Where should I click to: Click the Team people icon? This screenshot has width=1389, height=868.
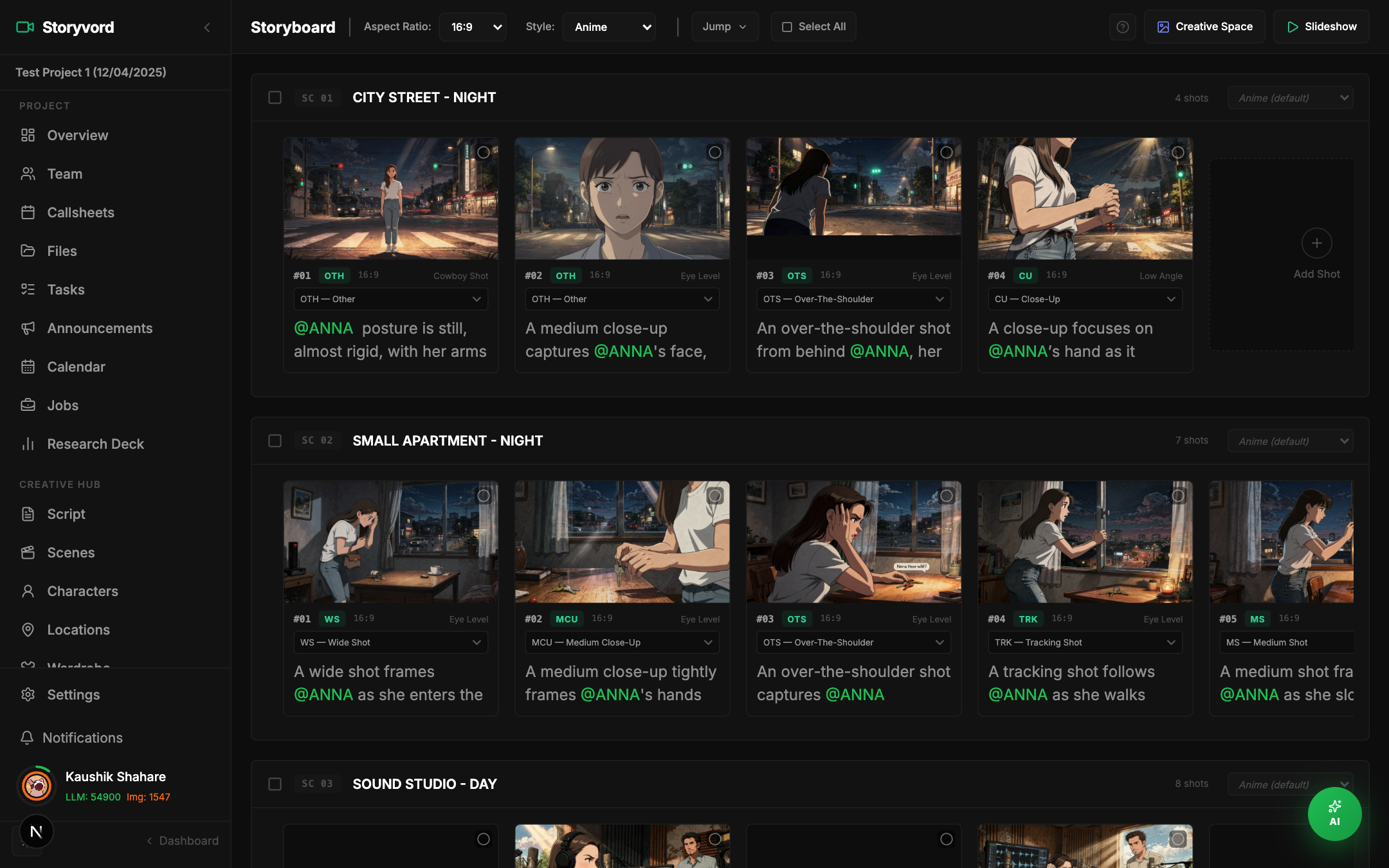tap(28, 174)
